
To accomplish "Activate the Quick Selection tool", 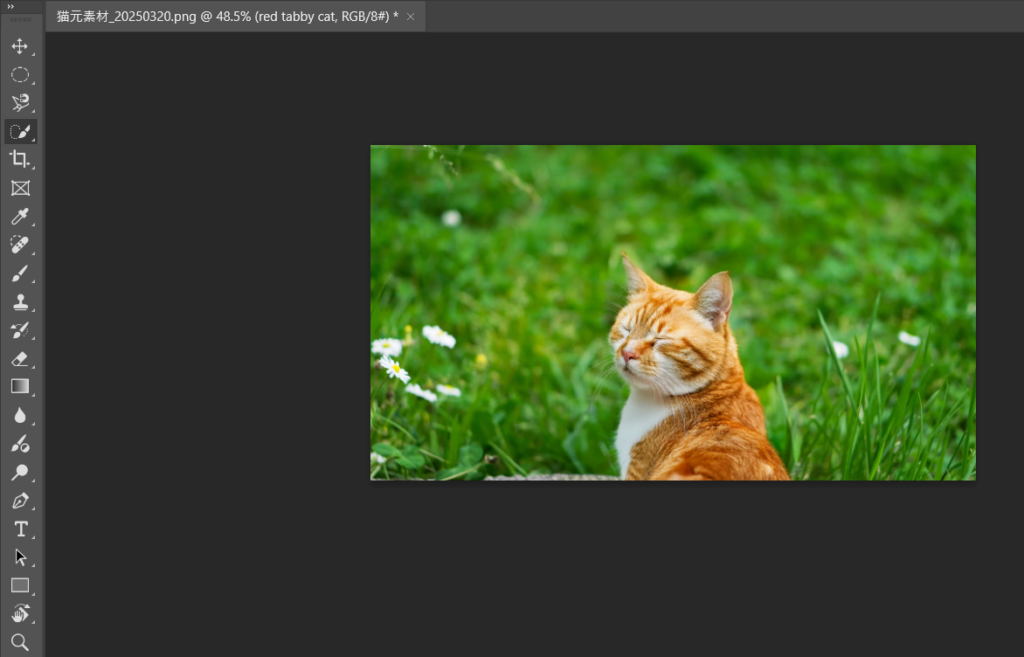I will click(20, 132).
